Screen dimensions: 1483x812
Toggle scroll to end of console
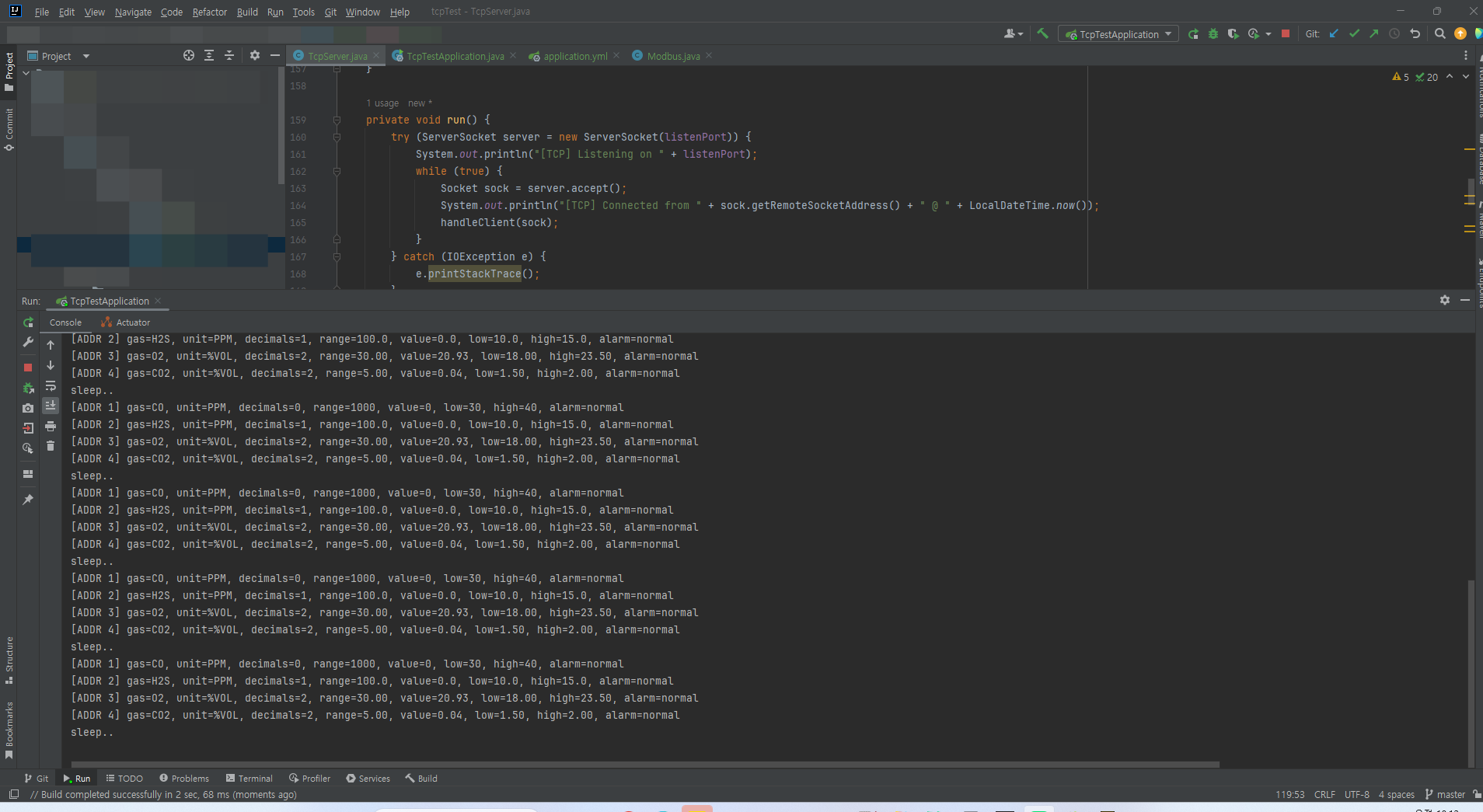coord(51,406)
